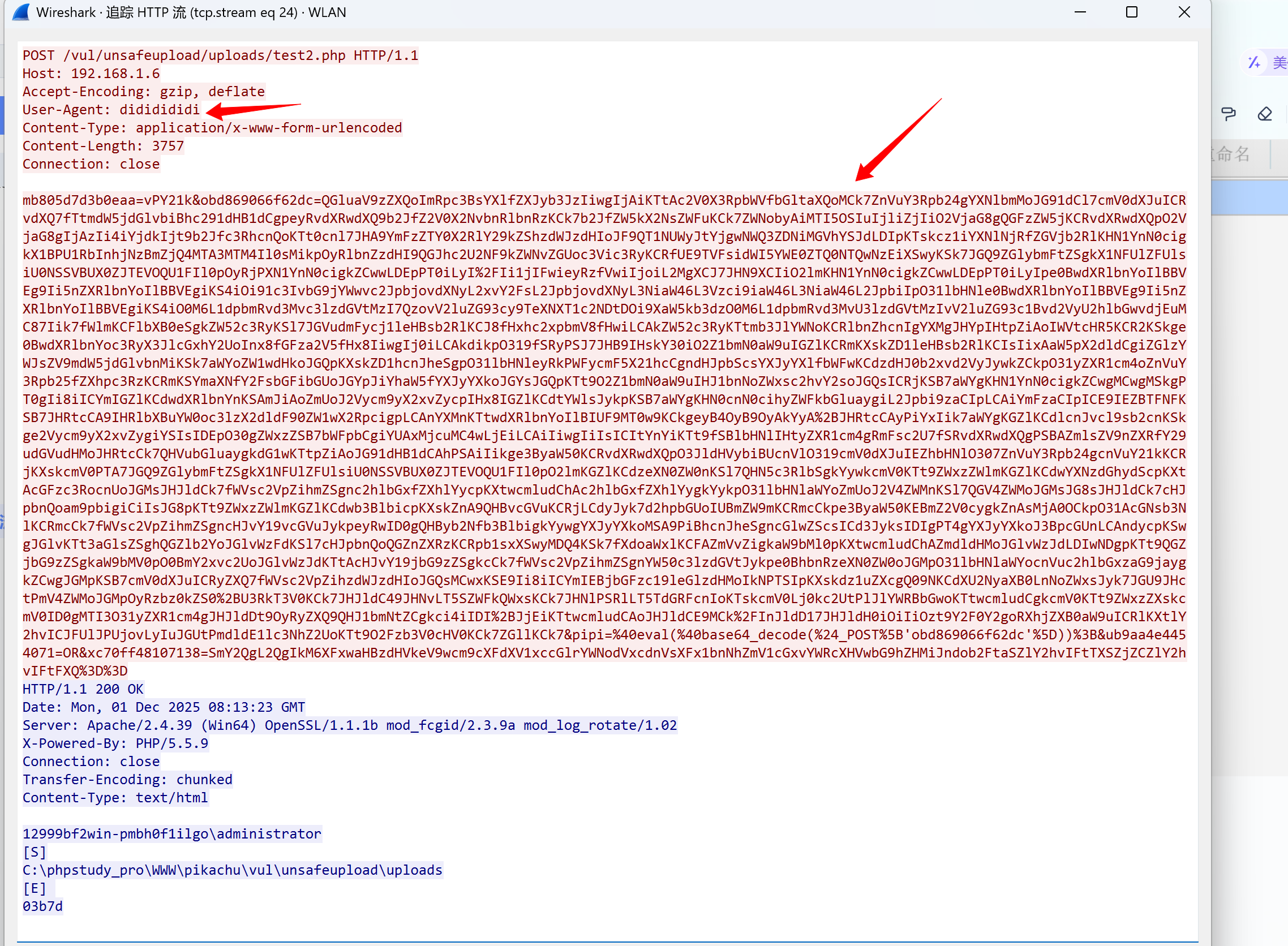
Task: Click the C:\phpstudy_pro uploads path line
Action: point(232,870)
